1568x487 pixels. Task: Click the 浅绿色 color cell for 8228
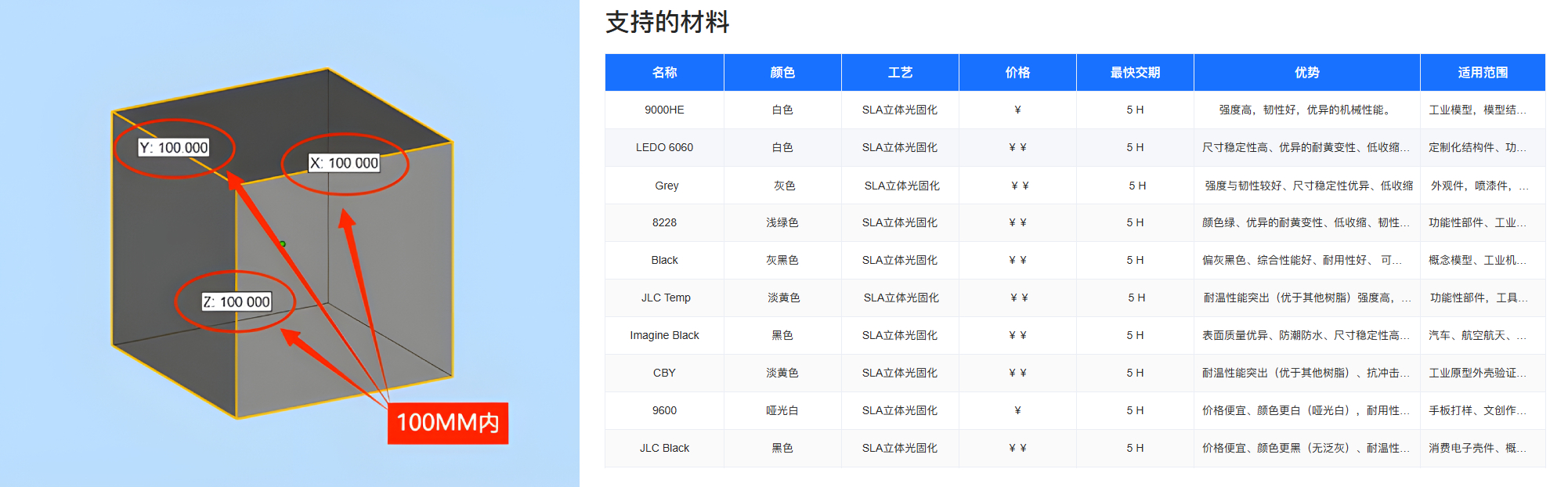pos(782,223)
